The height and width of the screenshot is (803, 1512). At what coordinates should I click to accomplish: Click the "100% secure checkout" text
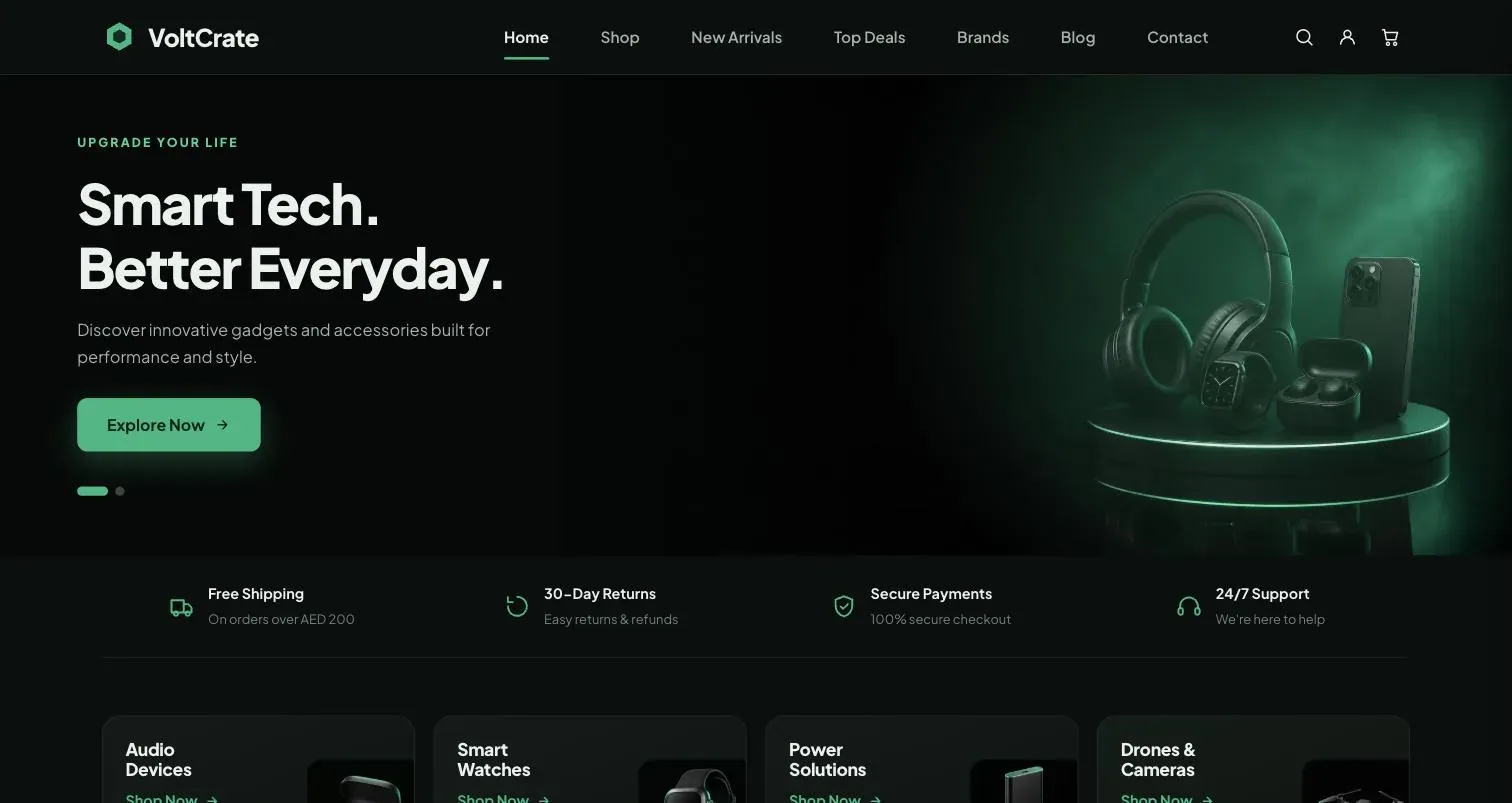pyautogui.click(x=940, y=619)
